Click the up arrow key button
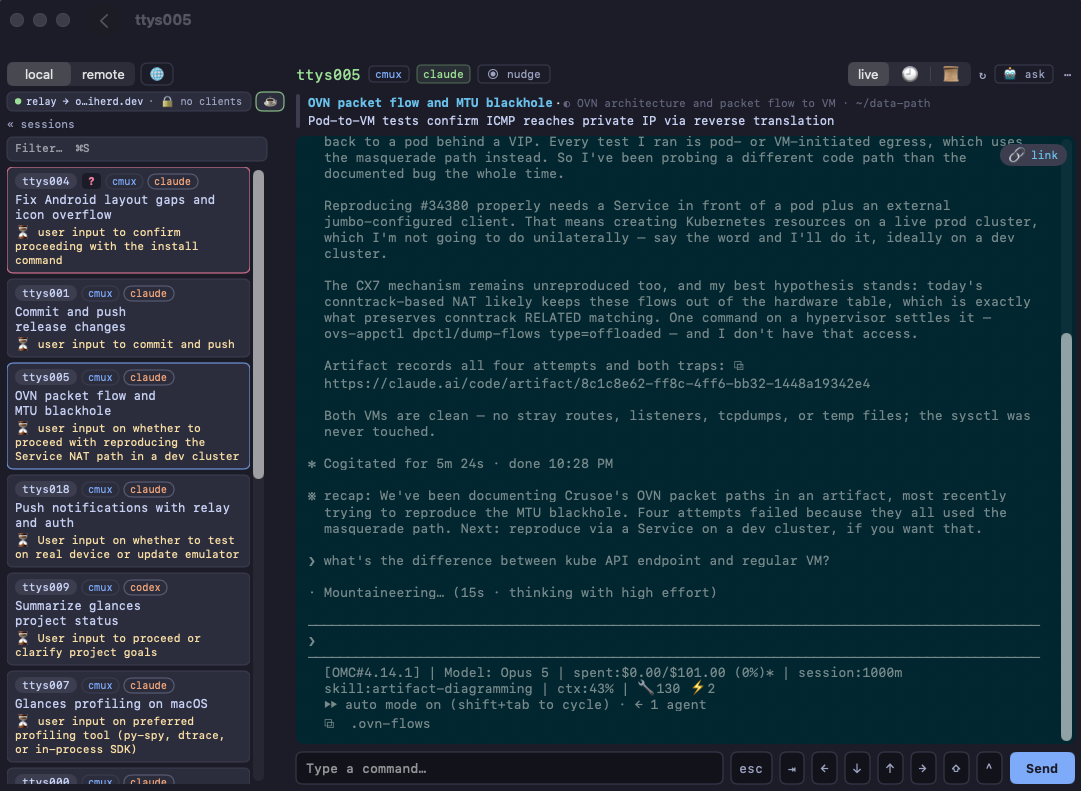The height and width of the screenshot is (791, 1081). pos(890,769)
